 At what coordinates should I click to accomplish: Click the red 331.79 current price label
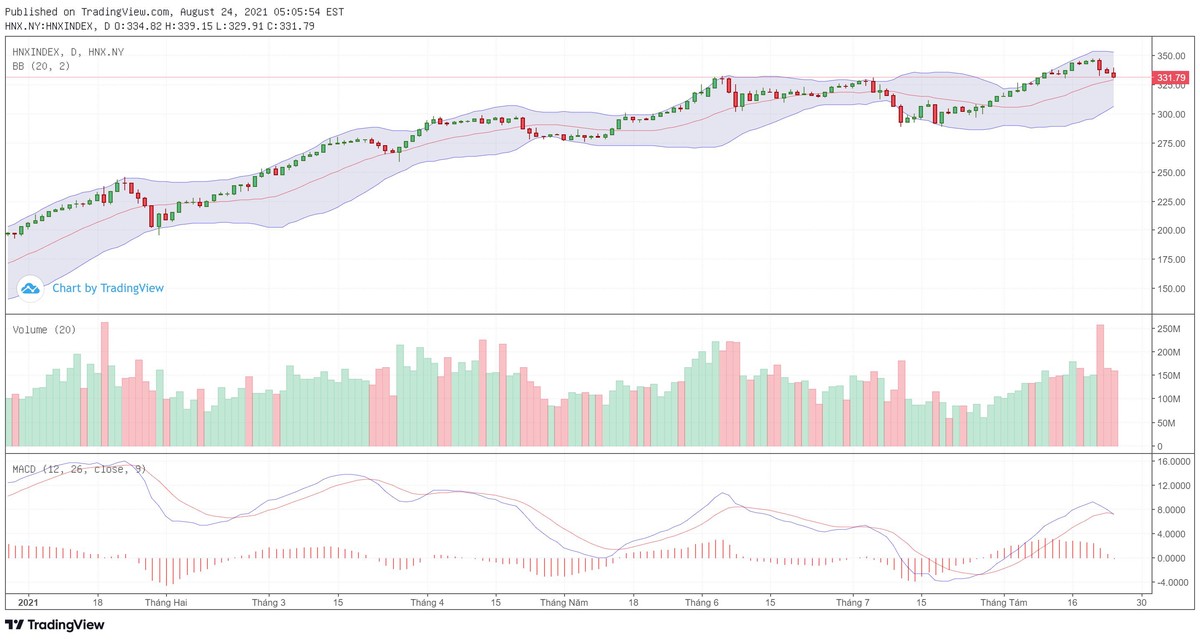[x=1170, y=78]
